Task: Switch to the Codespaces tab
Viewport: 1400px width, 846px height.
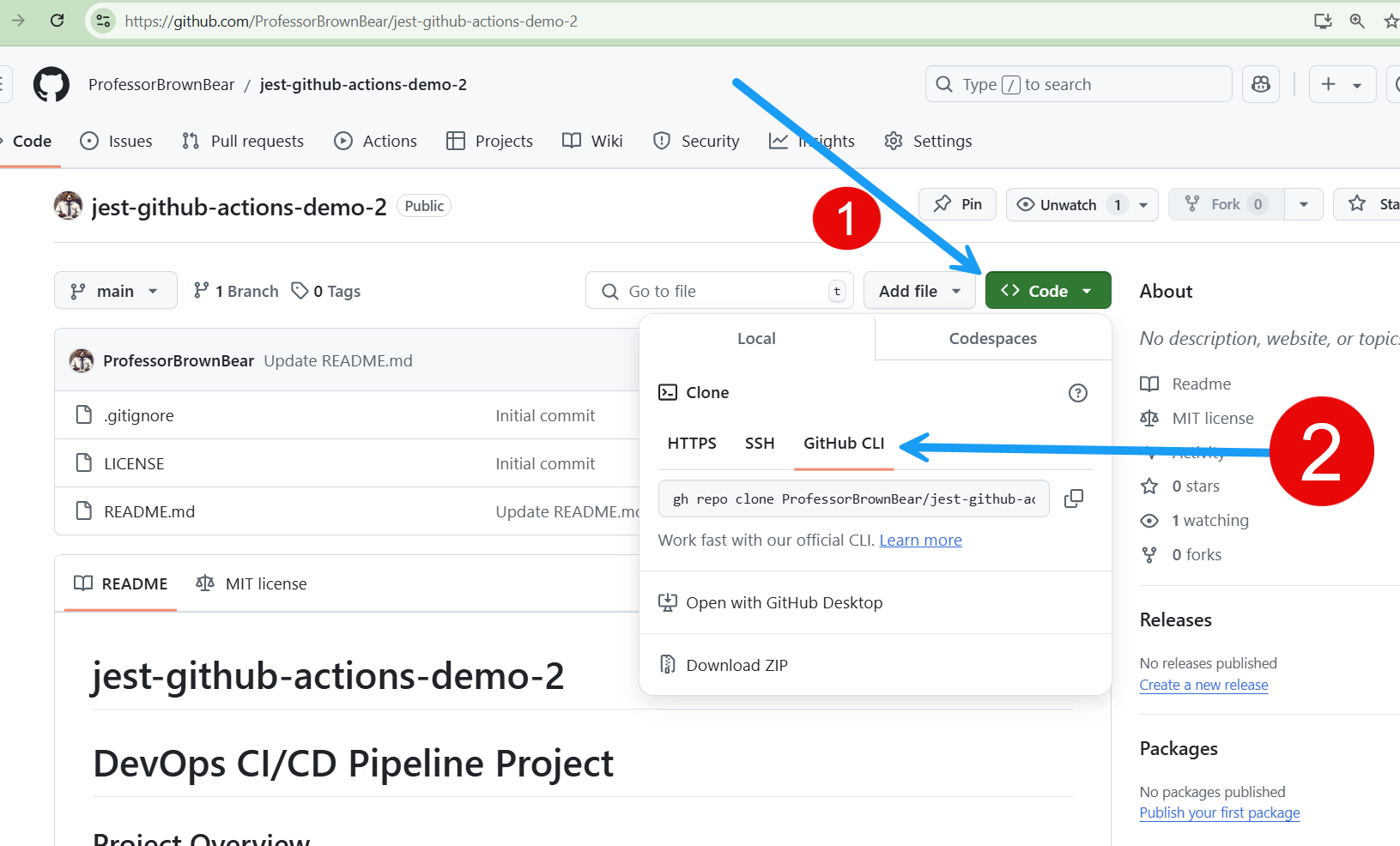Action: point(992,338)
